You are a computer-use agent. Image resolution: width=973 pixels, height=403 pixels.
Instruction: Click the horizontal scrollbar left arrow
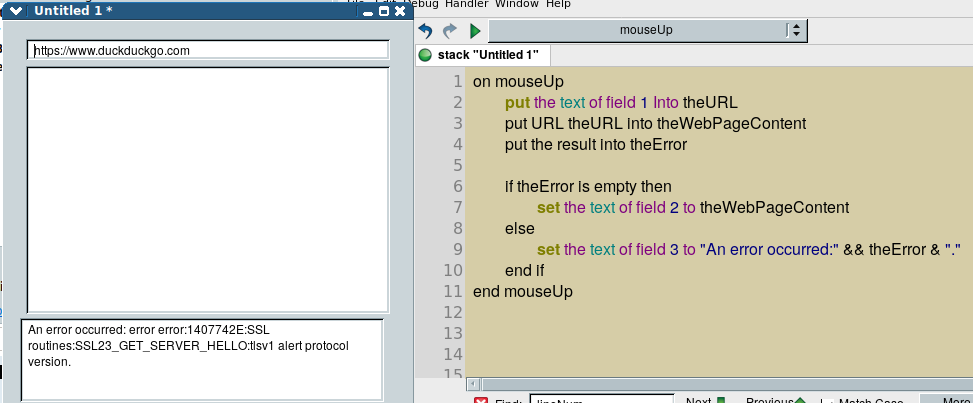475,384
